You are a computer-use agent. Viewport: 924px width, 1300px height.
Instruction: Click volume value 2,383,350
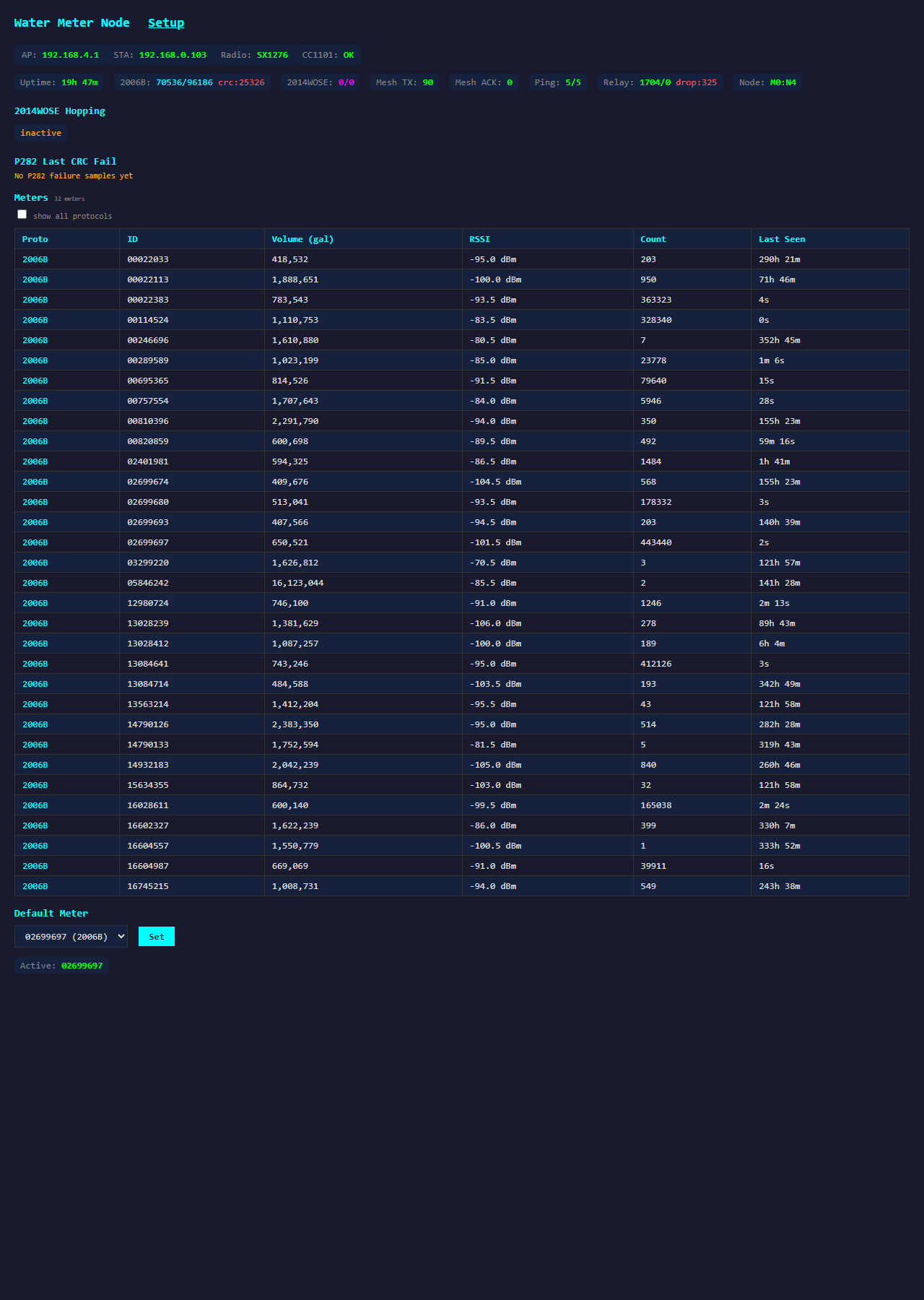click(x=295, y=724)
